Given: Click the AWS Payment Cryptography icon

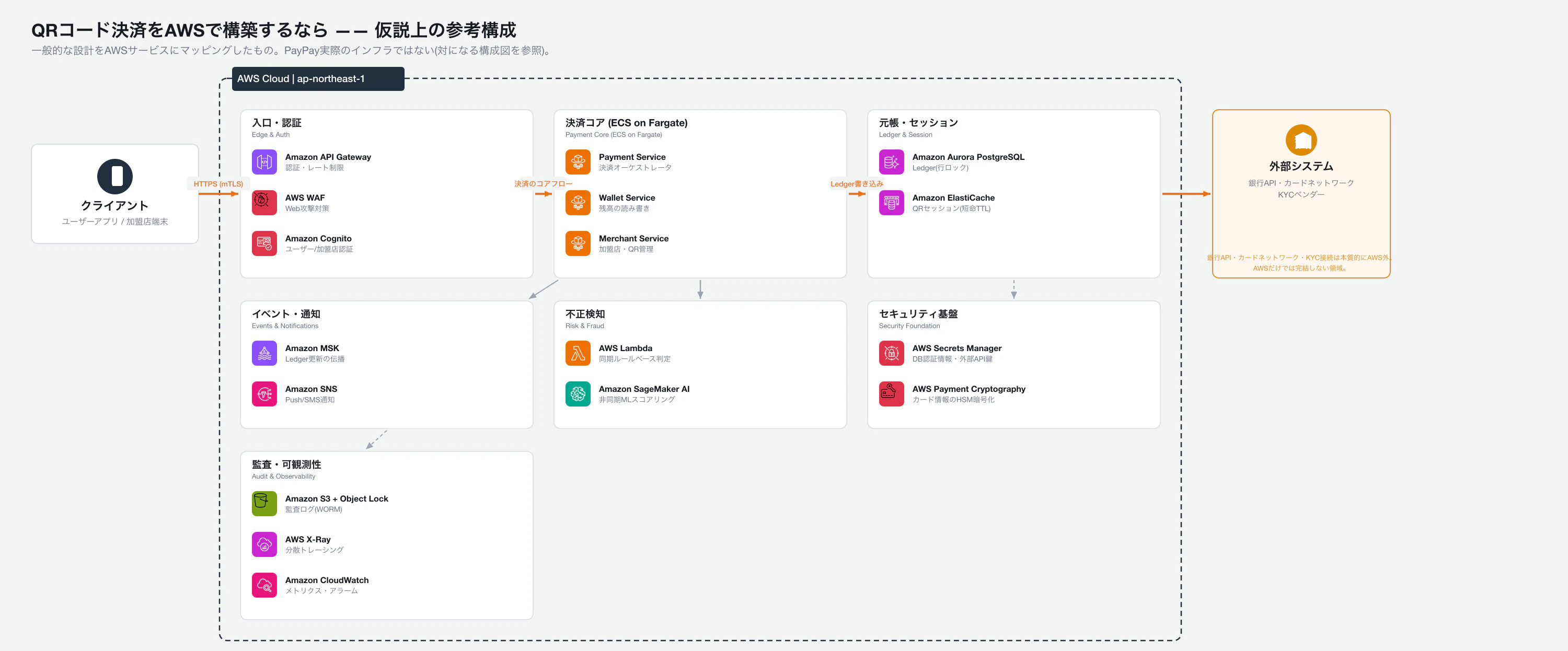Looking at the screenshot, I should pos(891,393).
